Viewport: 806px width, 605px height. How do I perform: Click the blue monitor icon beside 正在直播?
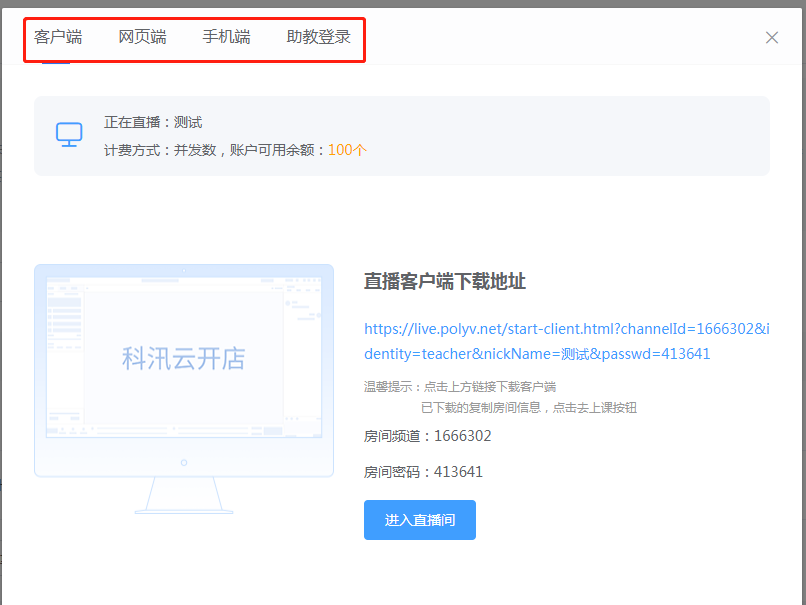click(69, 134)
